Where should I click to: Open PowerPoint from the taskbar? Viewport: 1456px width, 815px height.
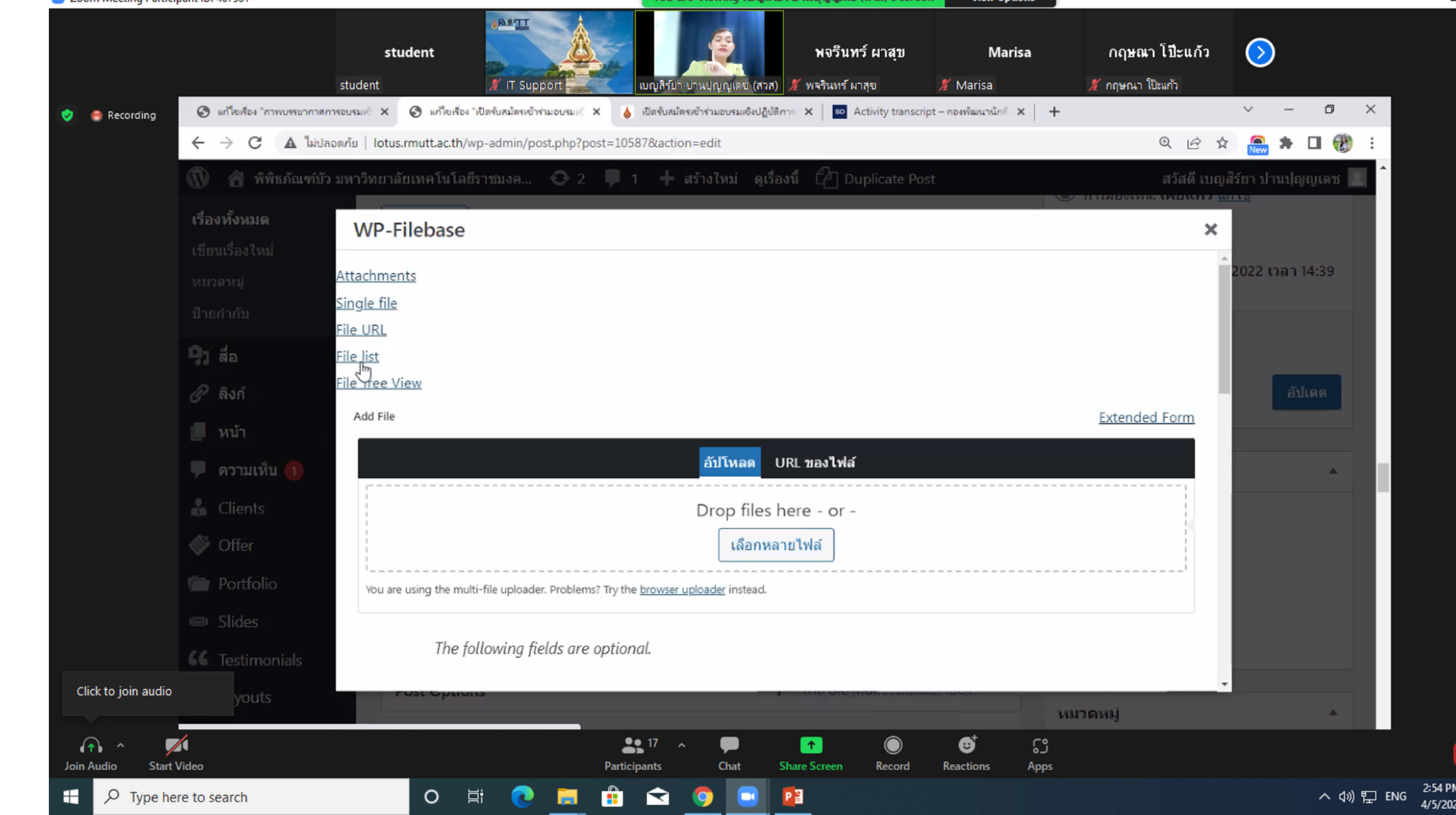click(x=792, y=797)
